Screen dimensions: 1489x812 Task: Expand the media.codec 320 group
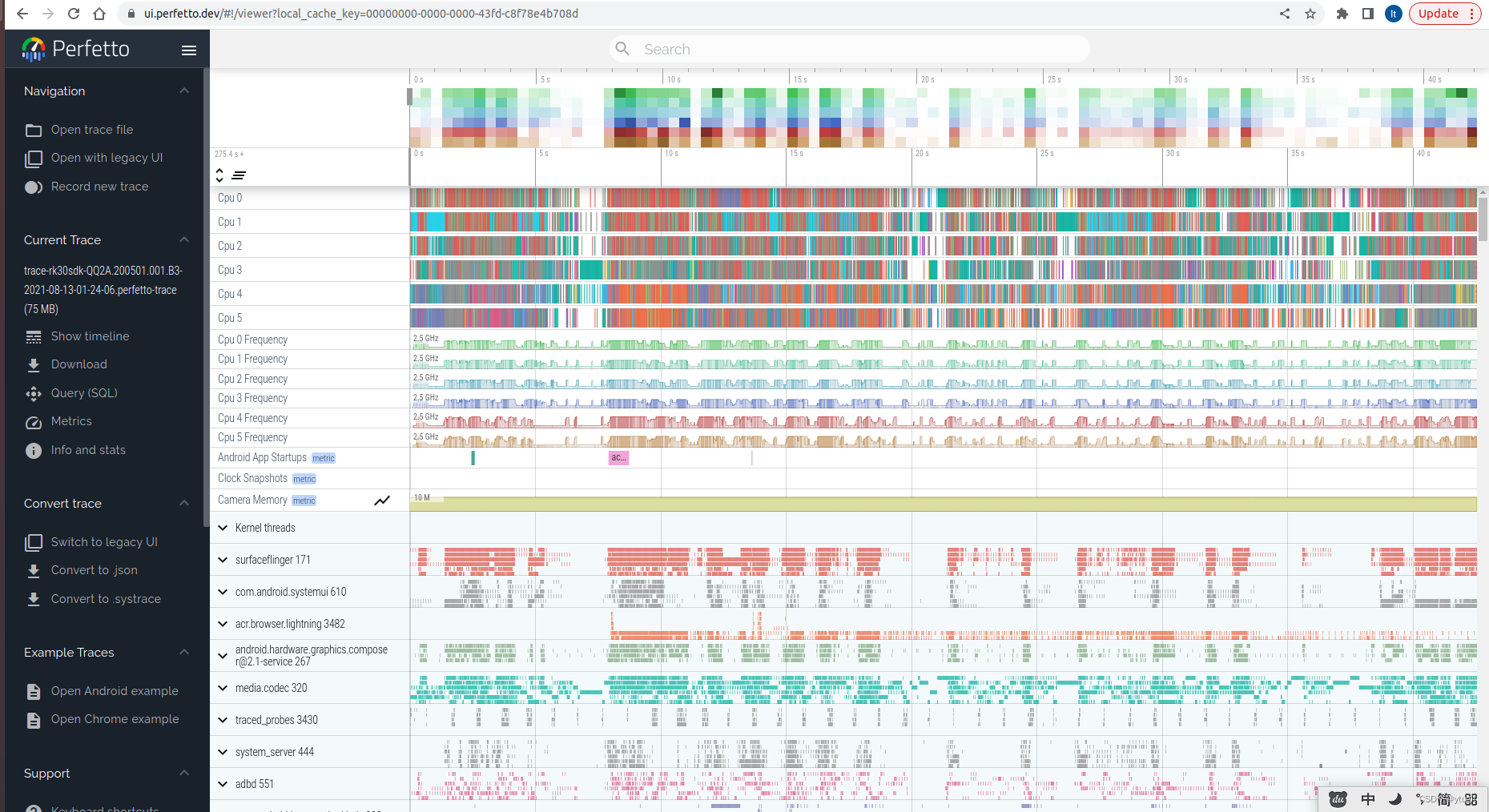223,688
